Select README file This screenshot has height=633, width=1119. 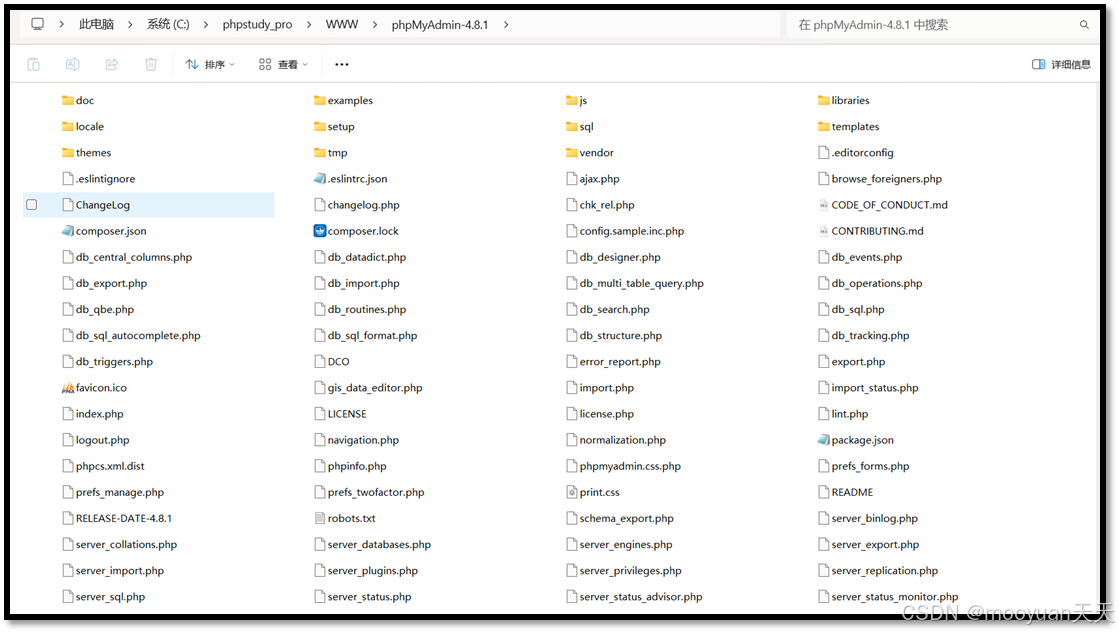846,492
